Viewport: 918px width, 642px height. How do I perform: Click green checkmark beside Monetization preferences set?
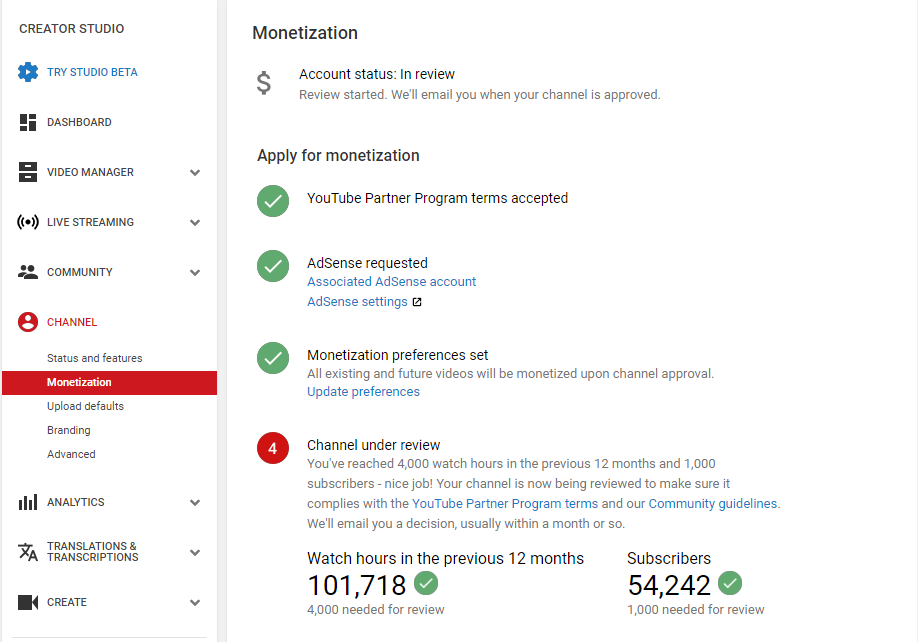[273, 358]
